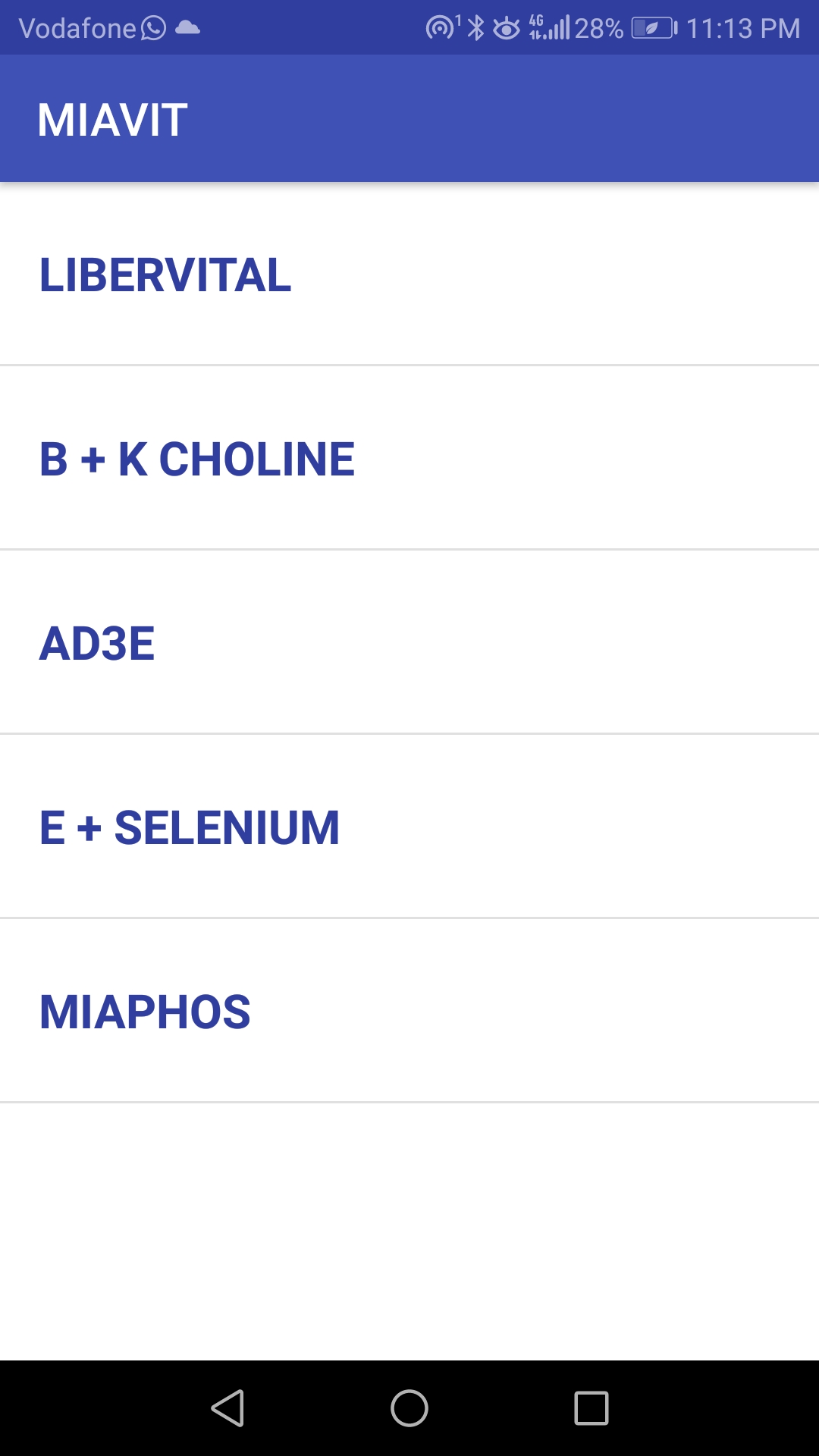Tap the 4G signal strength icon
819x1456 pixels.
pos(549,28)
